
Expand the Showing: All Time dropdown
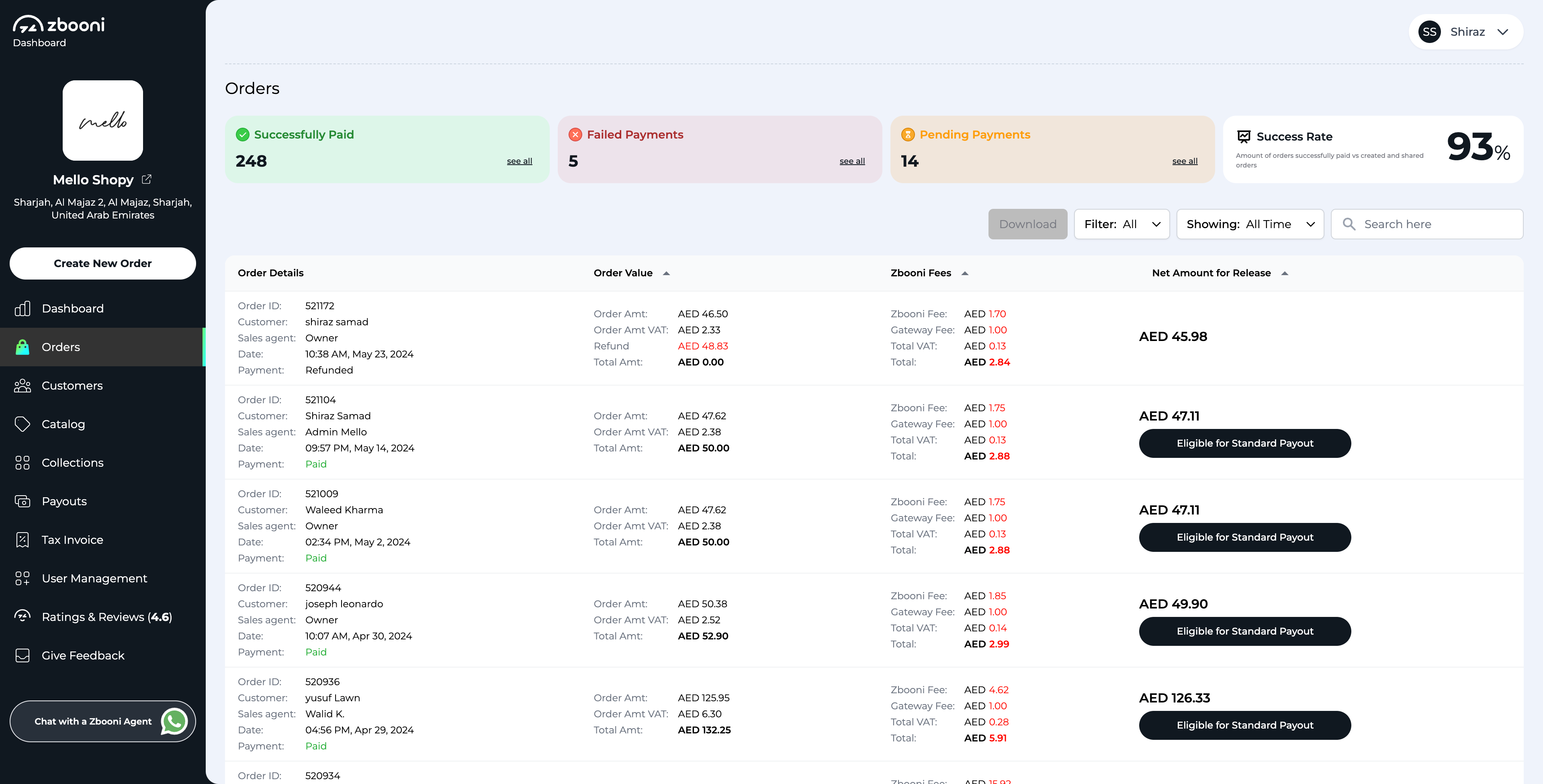coord(1250,224)
